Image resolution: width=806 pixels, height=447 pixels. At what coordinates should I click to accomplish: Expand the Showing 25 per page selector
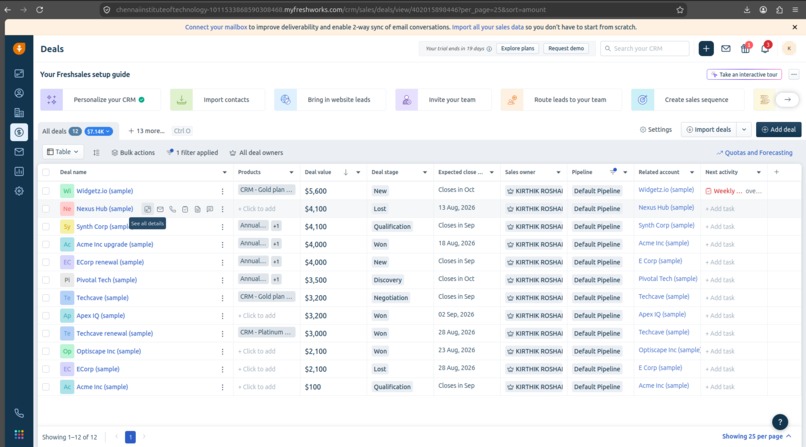coord(757,436)
